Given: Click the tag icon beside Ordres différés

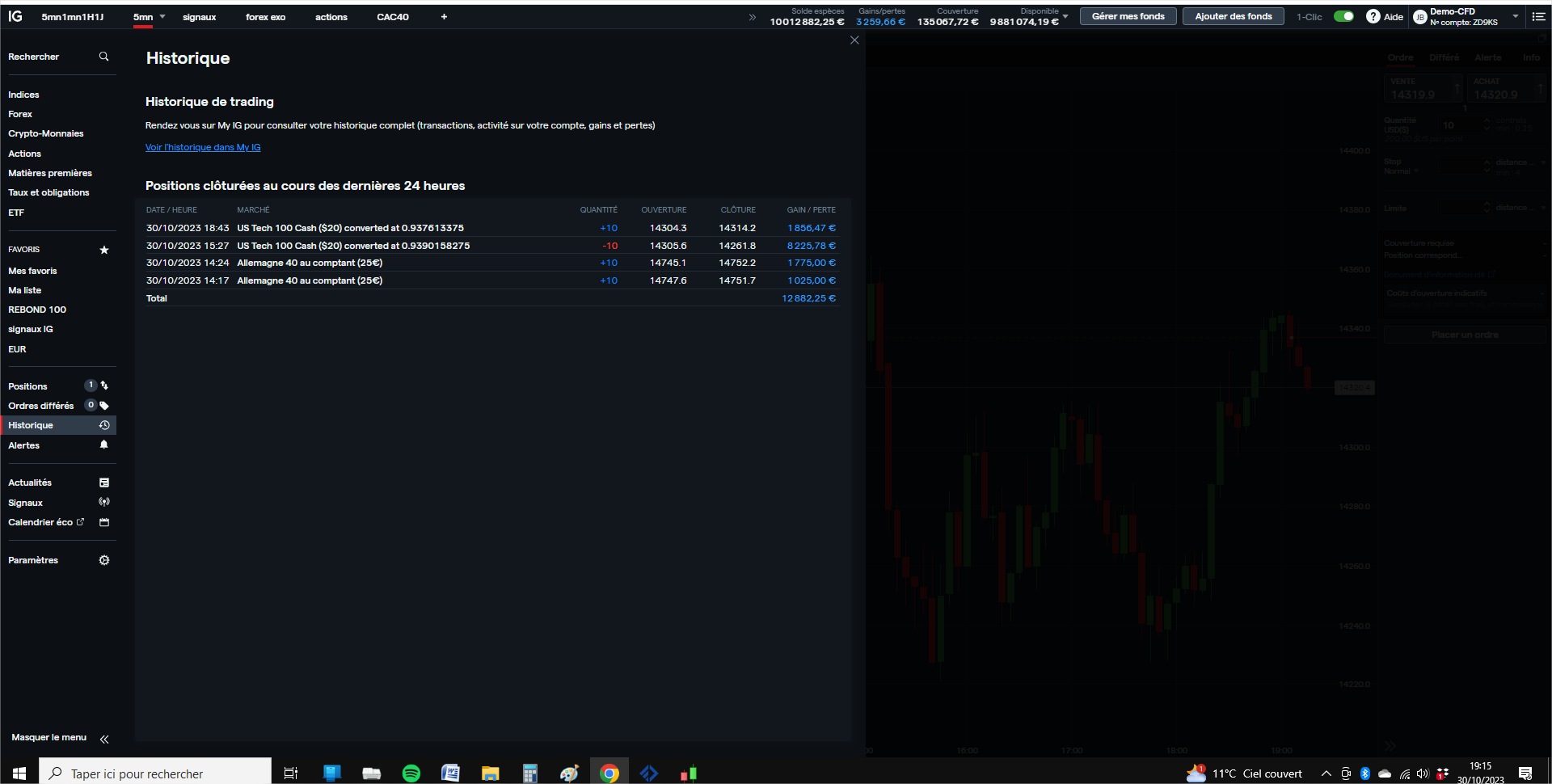Looking at the screenshot, I should click(x=104, y=406).
